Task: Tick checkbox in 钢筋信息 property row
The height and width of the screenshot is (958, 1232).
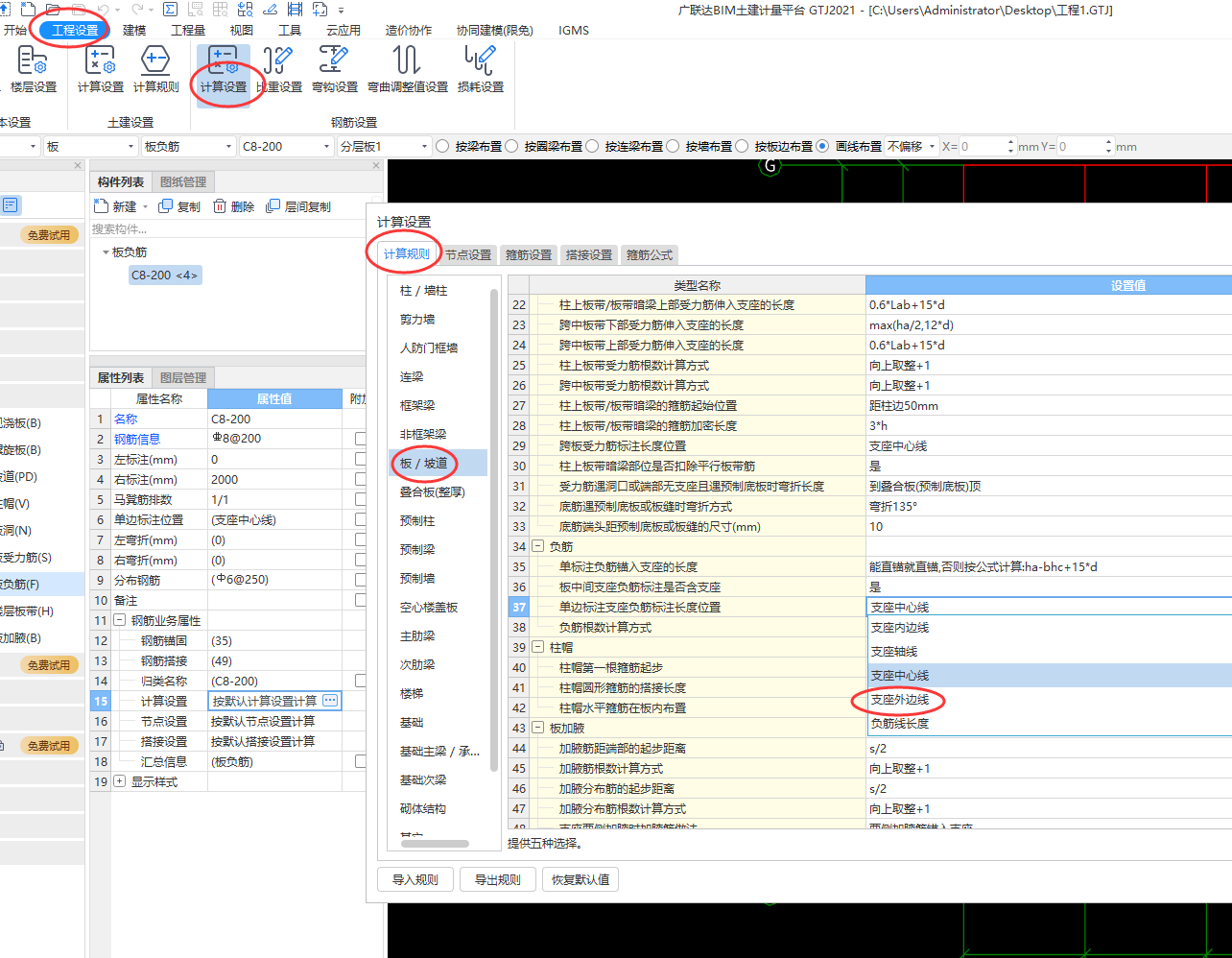Action: coord(361,439)
